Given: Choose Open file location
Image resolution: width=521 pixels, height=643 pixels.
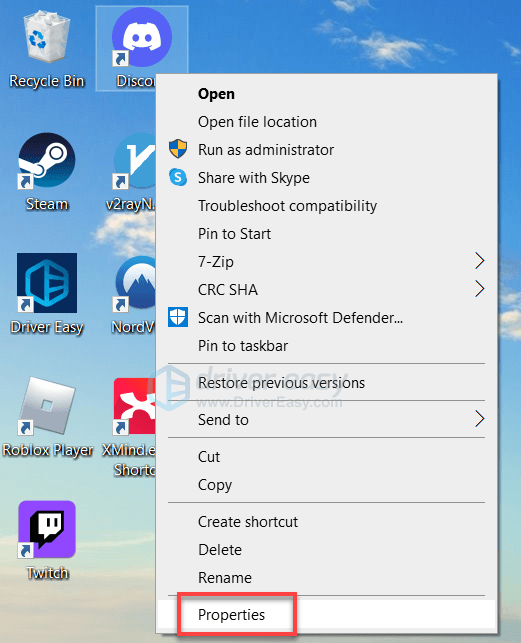Looking at the screenshot, I should click(x=327, y=122).
